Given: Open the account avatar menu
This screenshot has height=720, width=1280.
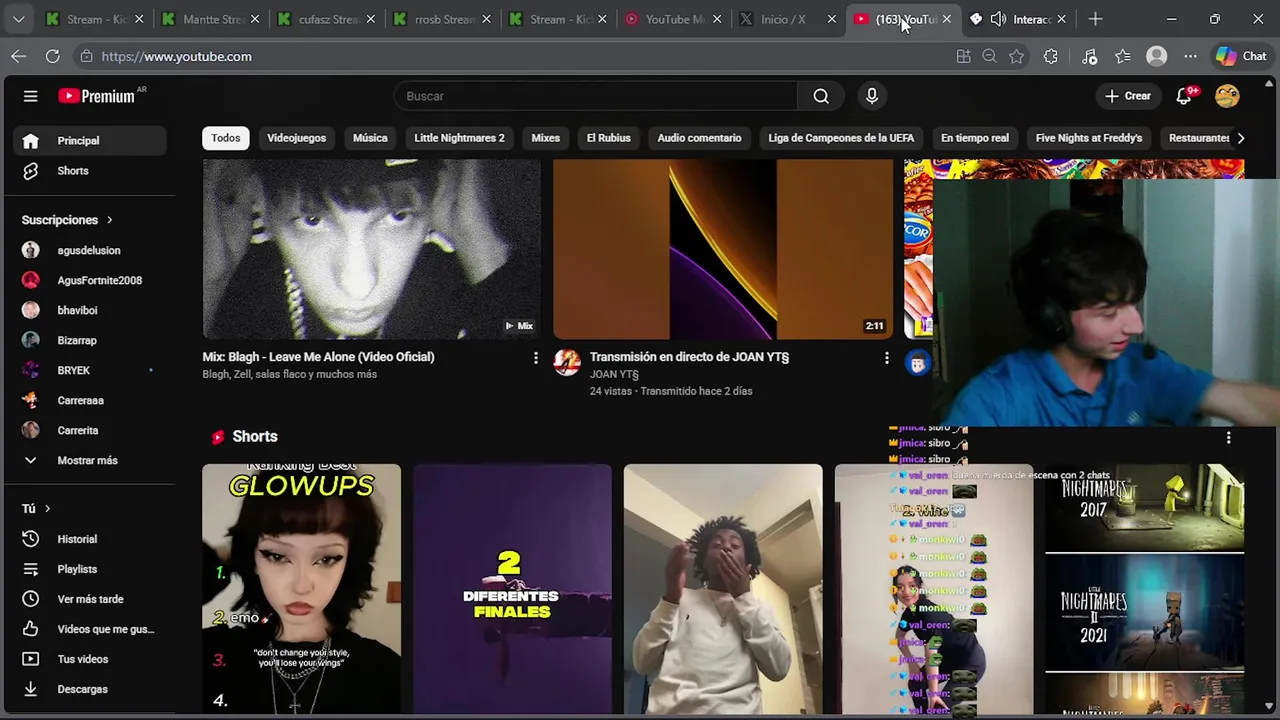Looking at the screenshot, I should click(x=1227, y=96).
